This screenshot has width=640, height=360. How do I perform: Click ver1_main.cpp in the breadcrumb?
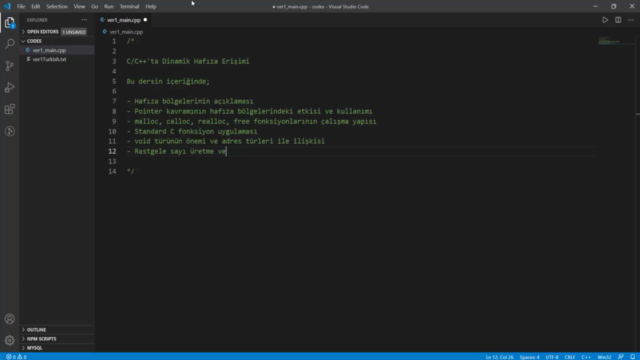126,31
